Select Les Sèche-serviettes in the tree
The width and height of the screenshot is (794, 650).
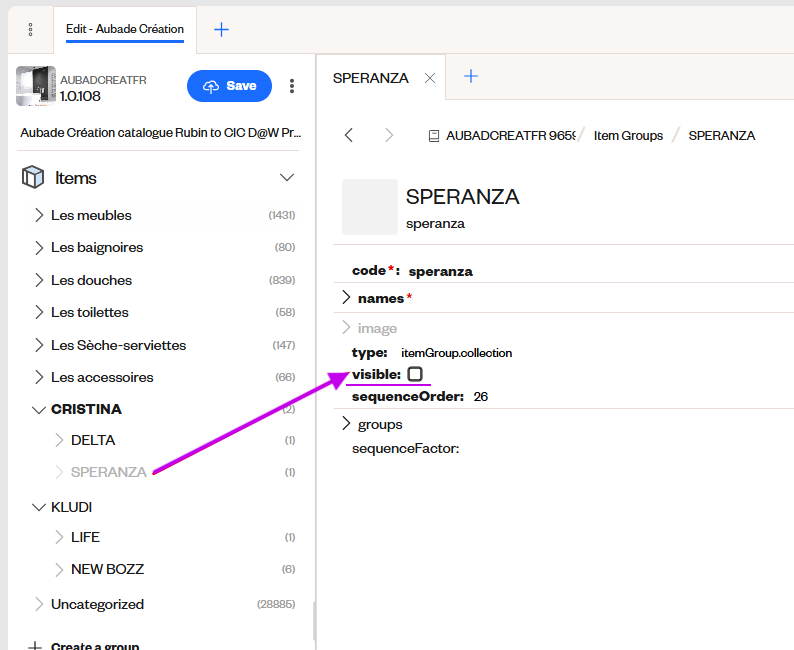(x=118, y=345)
